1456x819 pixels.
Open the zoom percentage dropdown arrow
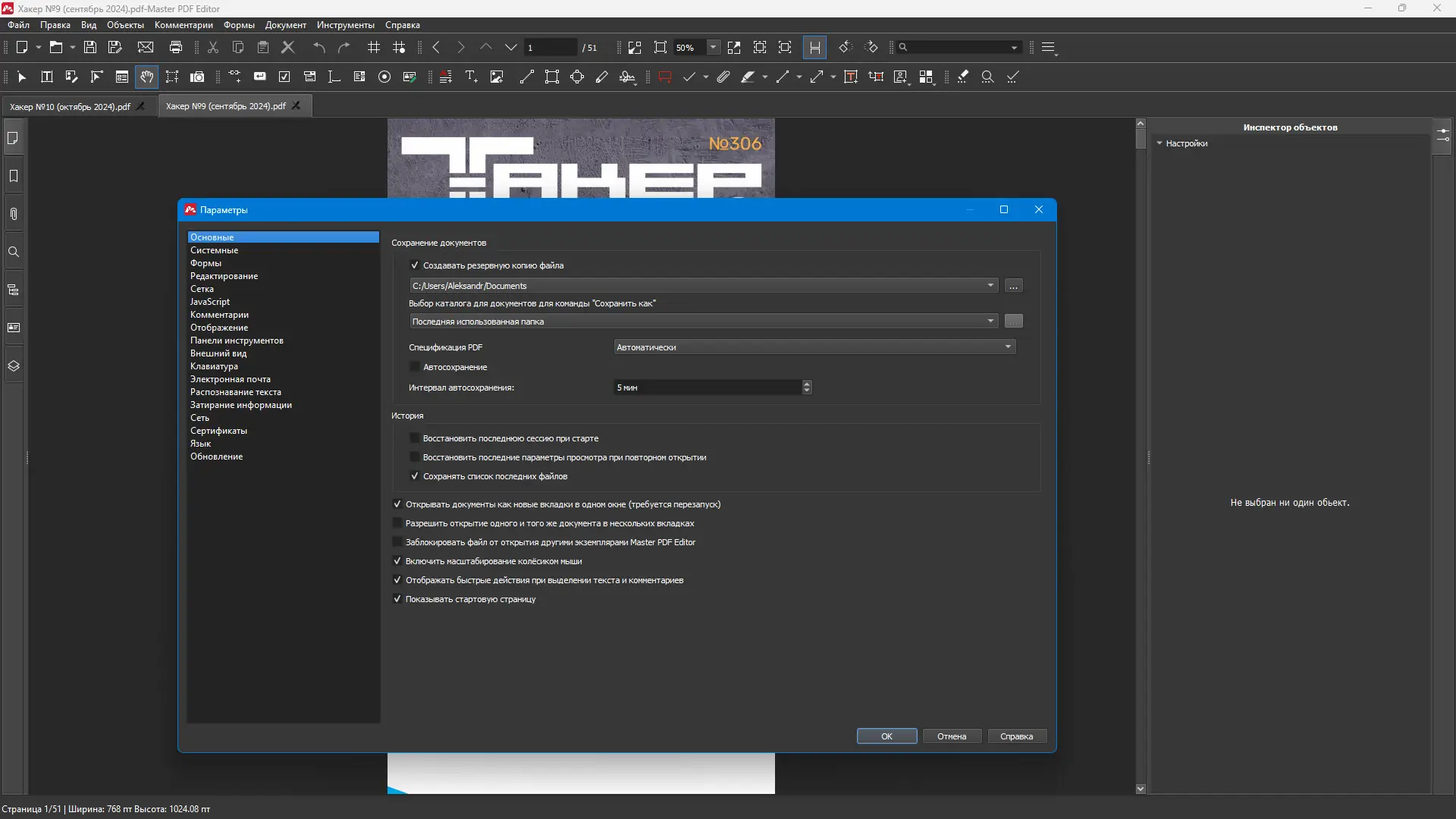point(713,47)
